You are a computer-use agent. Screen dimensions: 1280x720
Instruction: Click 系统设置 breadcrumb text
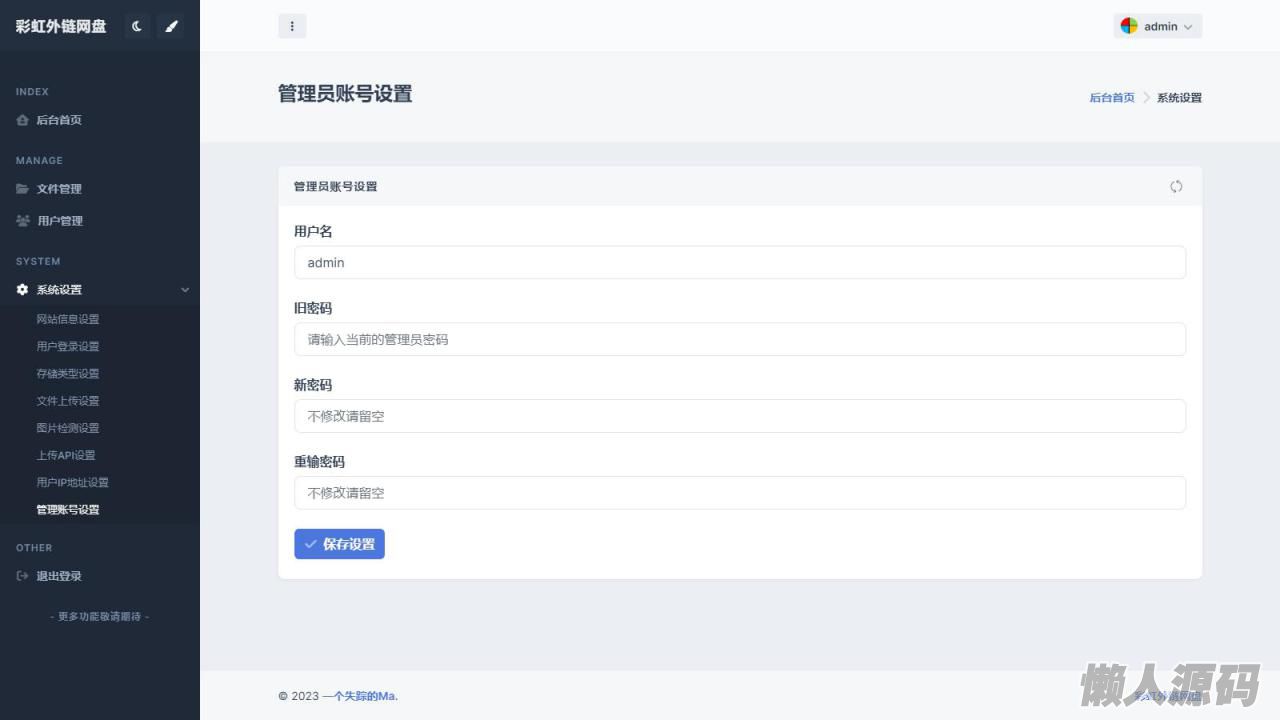point(1179,98)
